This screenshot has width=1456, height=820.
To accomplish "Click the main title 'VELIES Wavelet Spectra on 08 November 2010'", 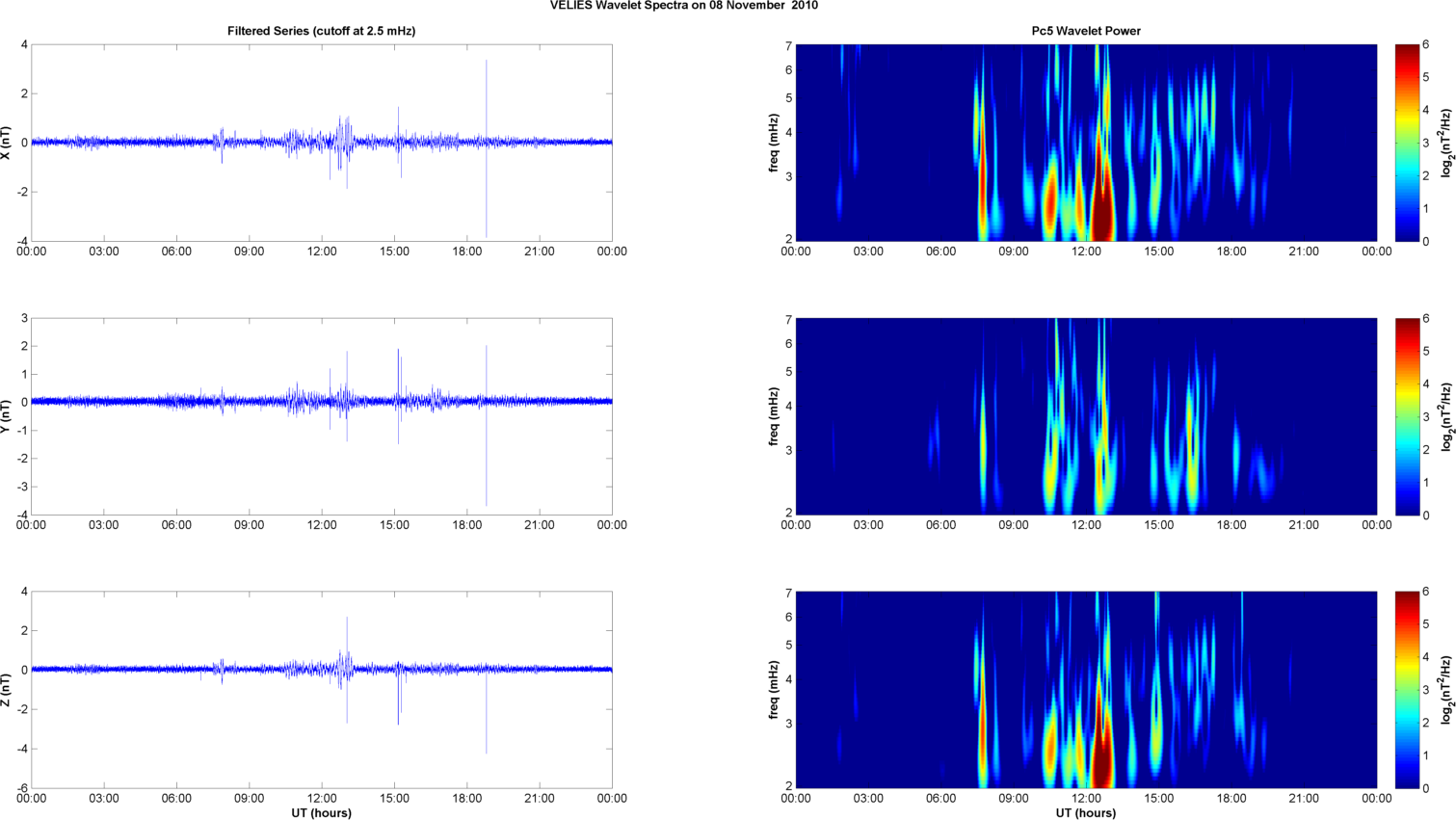I will (683, 6).
